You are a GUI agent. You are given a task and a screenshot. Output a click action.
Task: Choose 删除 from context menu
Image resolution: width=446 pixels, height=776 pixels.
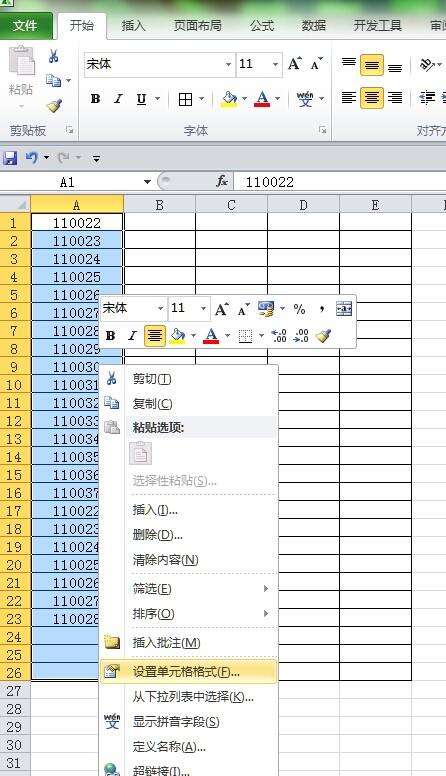189,534
